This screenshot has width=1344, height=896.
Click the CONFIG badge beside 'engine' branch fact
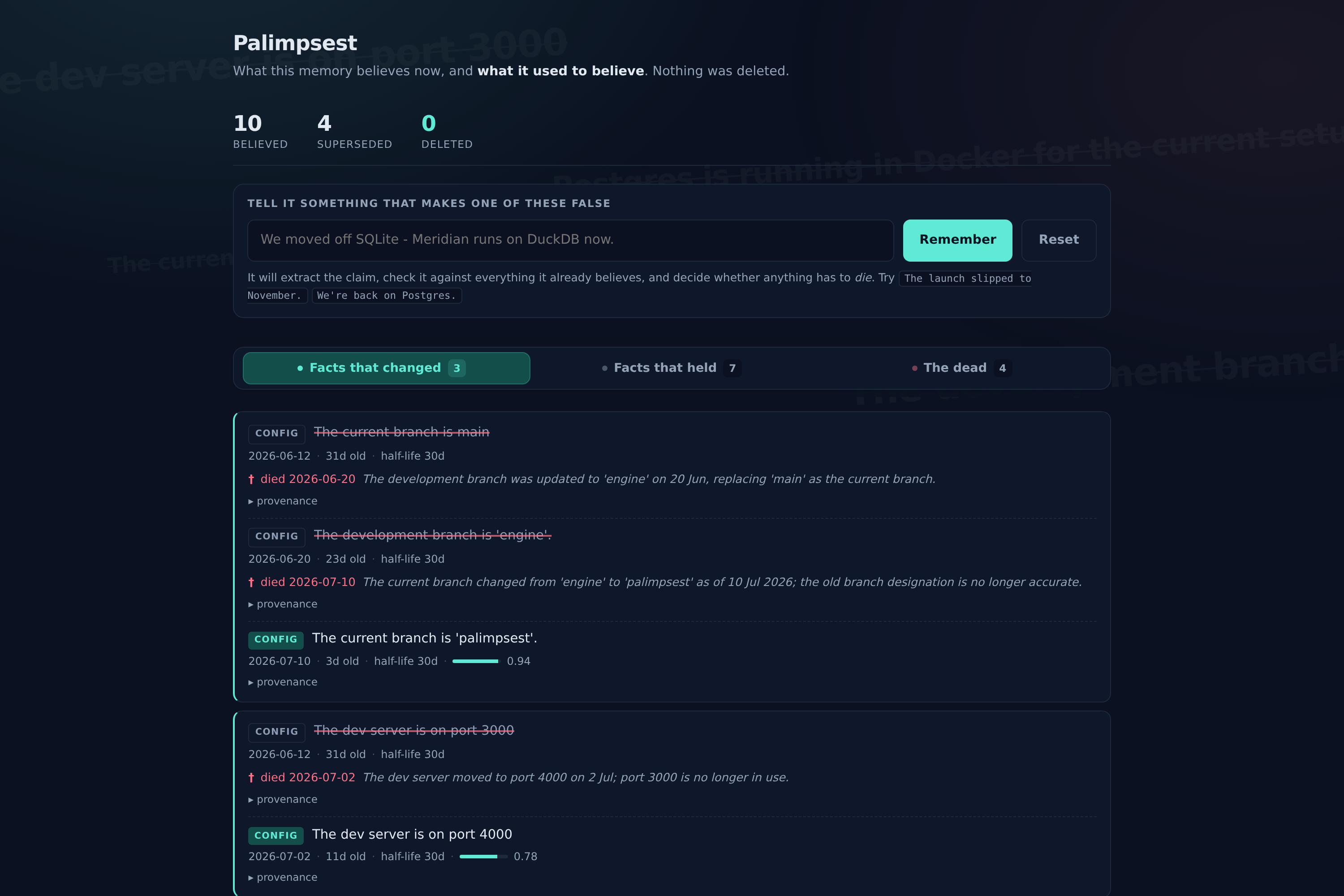276,537
